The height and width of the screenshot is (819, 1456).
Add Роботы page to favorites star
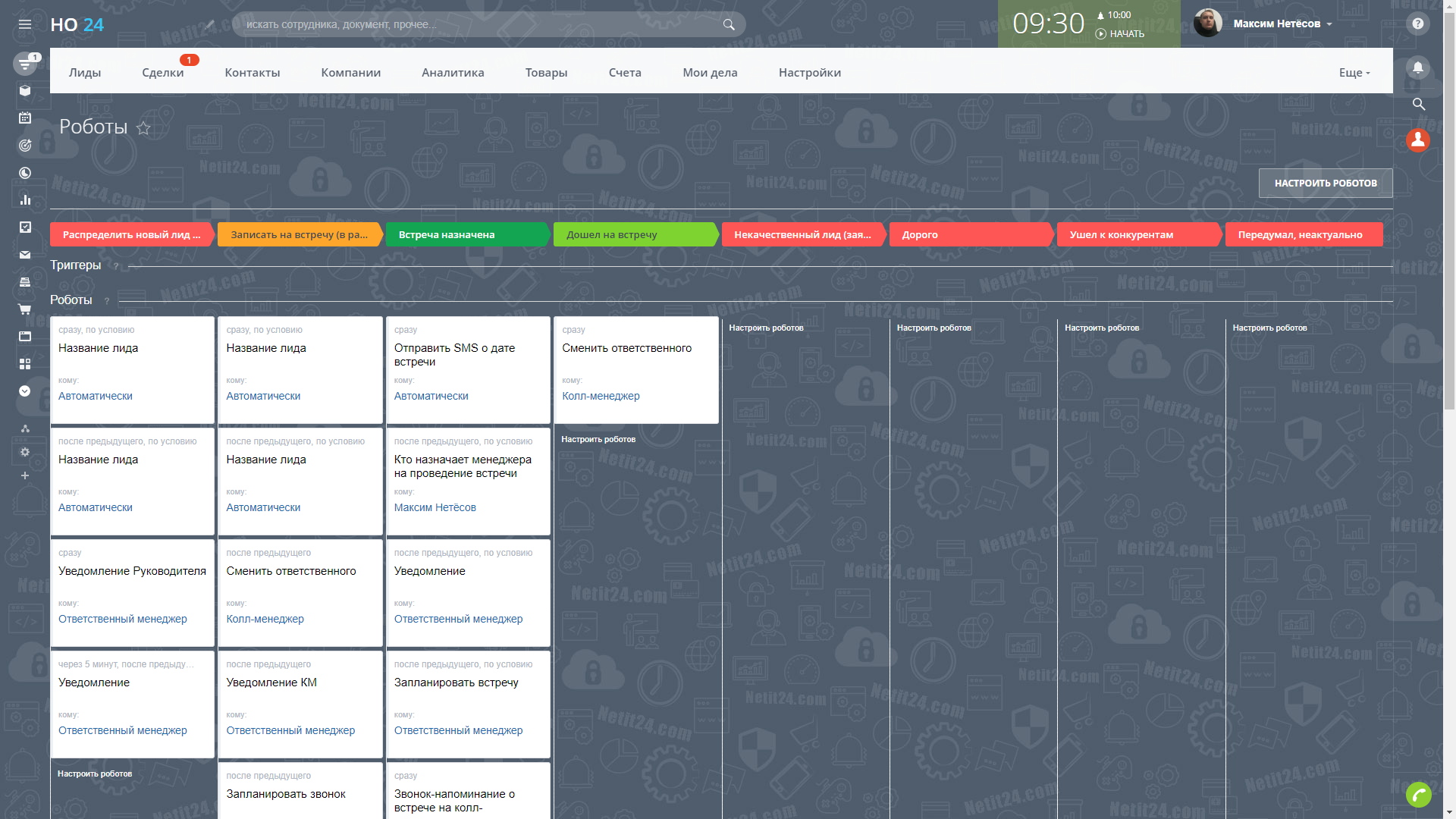pyautogui.click(x=143, y=128)
